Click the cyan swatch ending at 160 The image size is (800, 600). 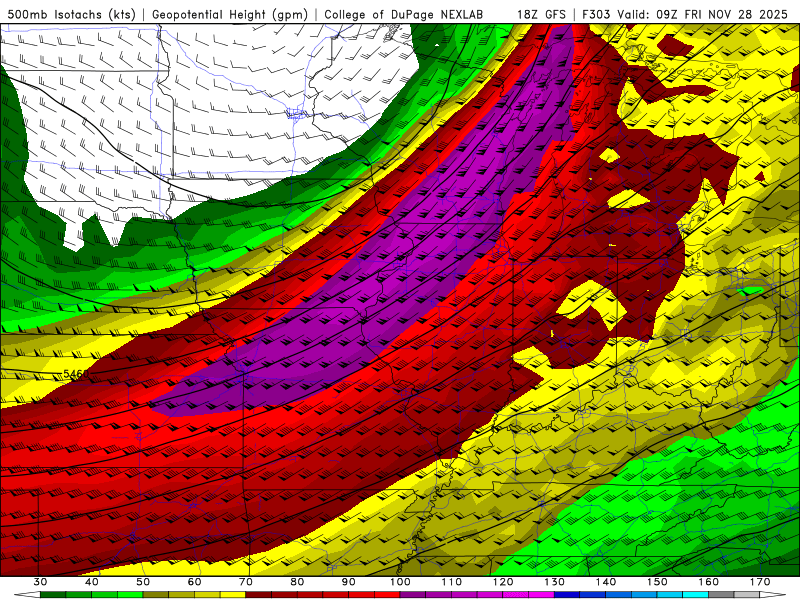pyautogui.click(x=696, y=595)
